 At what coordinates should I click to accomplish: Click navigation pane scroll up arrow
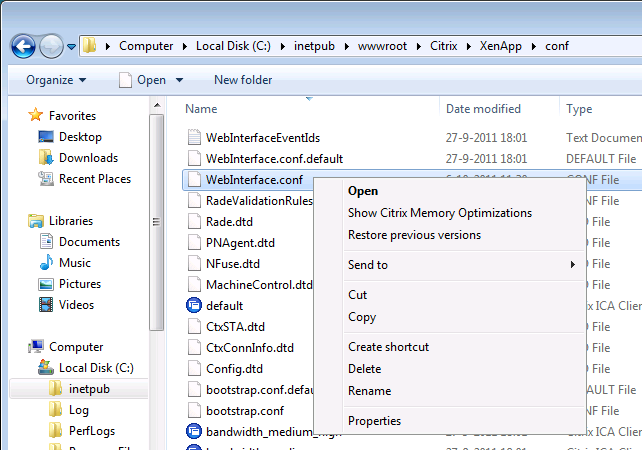(x=157, y=105)
